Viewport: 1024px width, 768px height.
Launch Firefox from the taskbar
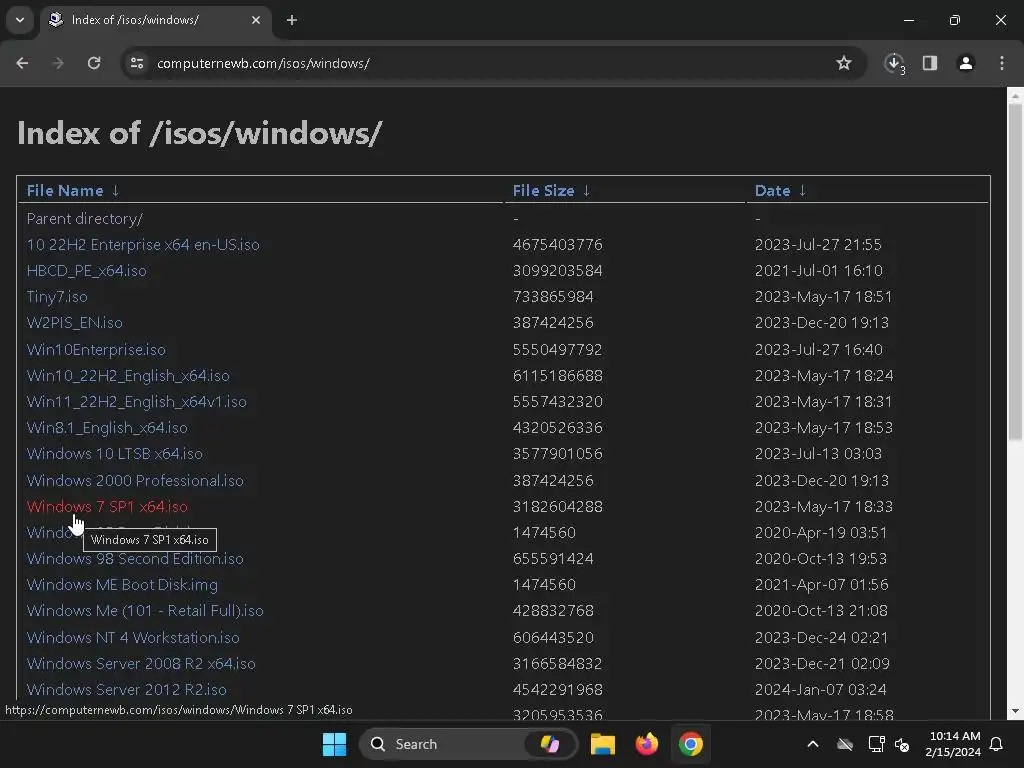pyautogui.click(x=647, y=744)
